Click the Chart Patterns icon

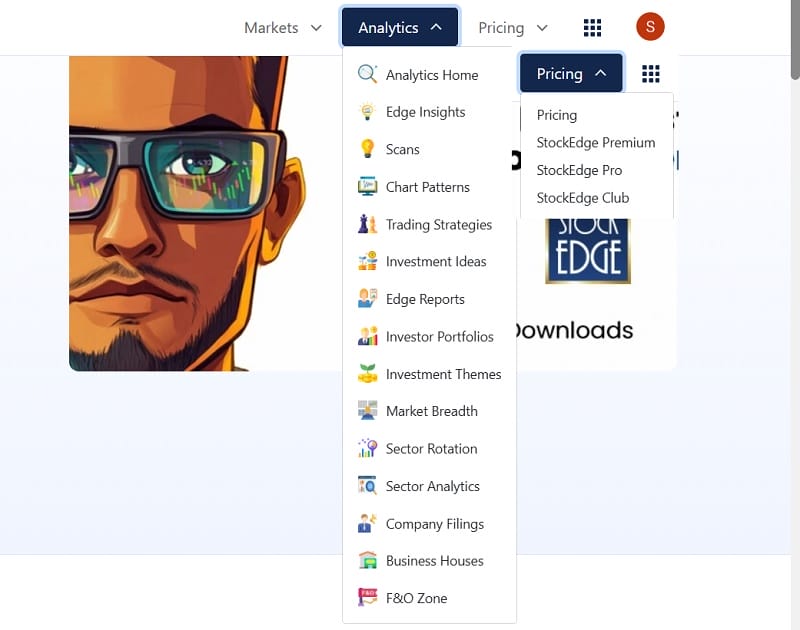pos(367,187)
